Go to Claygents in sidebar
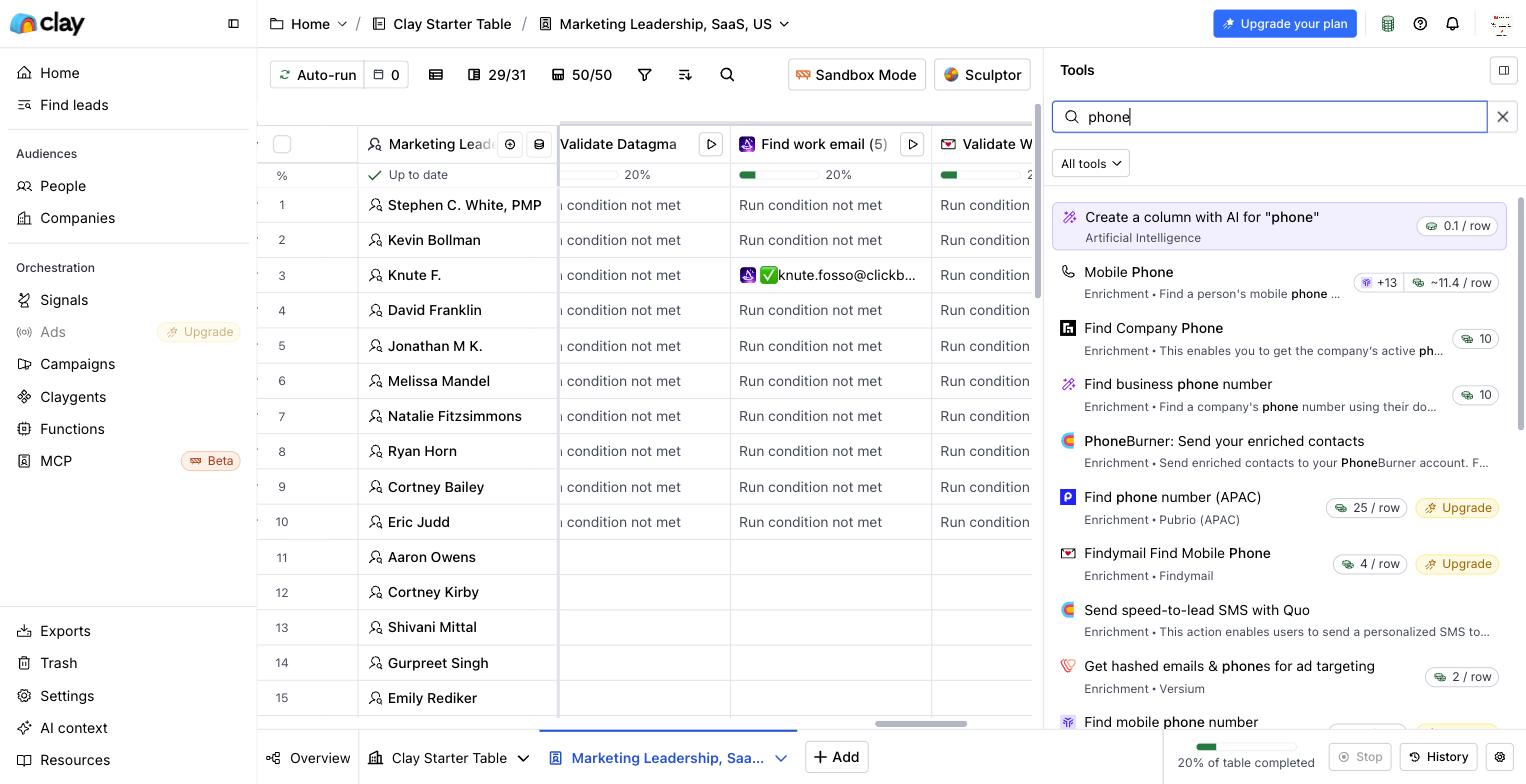 (73, 397)
